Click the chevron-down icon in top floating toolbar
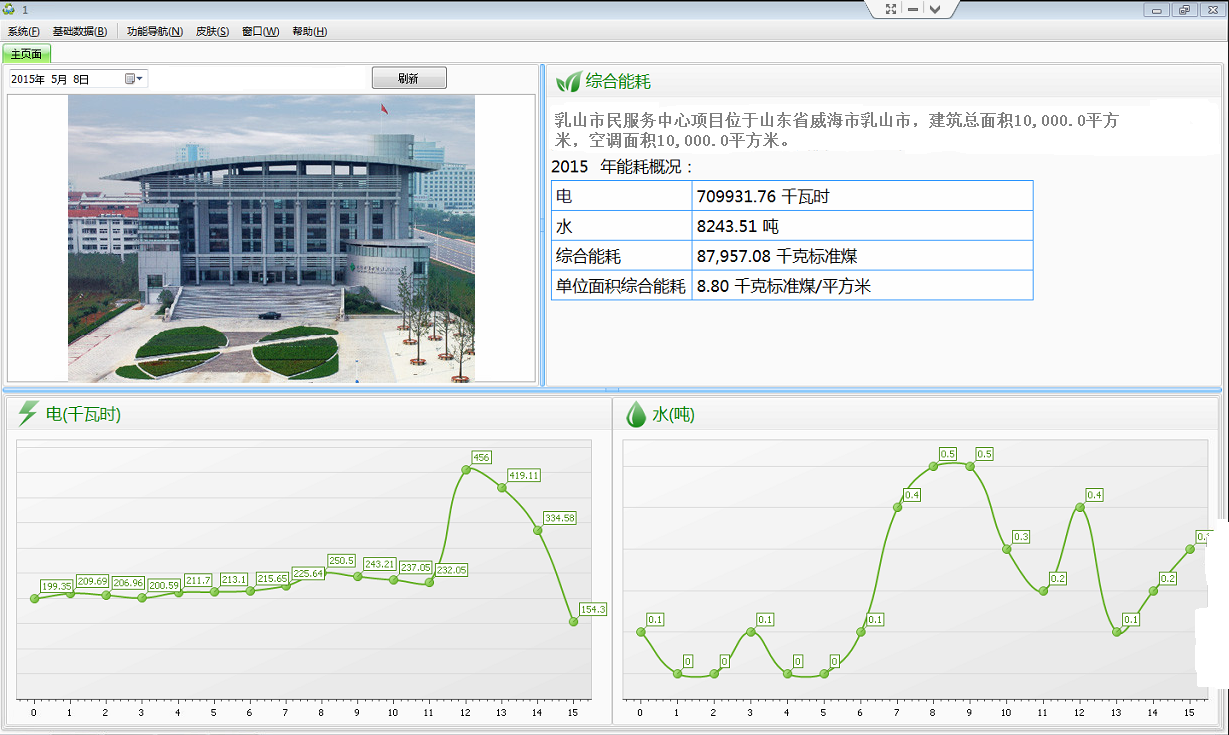The height and width of the screenshot is (735, 1229). tap(935, 9)
